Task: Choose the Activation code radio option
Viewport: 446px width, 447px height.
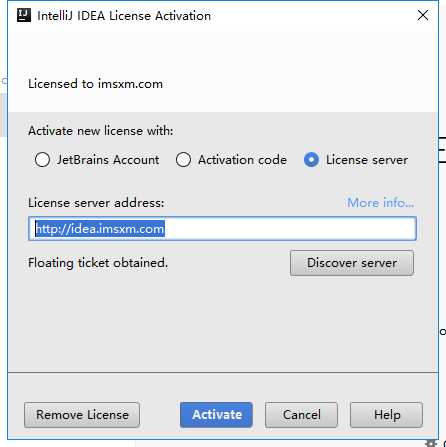Action: 183,160
